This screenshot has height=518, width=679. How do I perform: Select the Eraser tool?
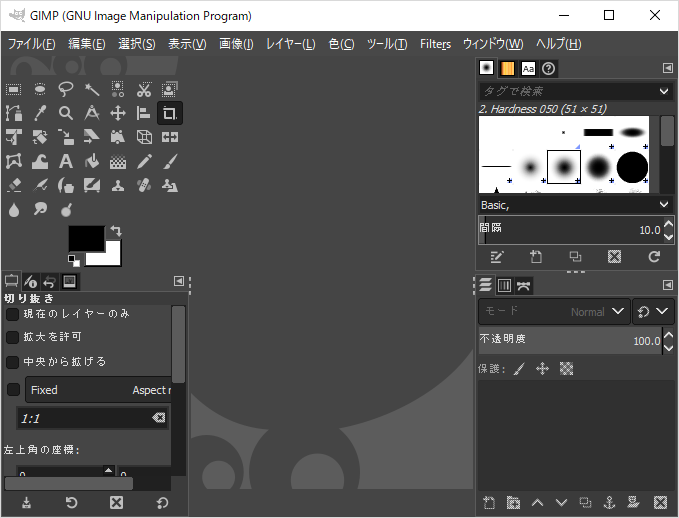13,185
